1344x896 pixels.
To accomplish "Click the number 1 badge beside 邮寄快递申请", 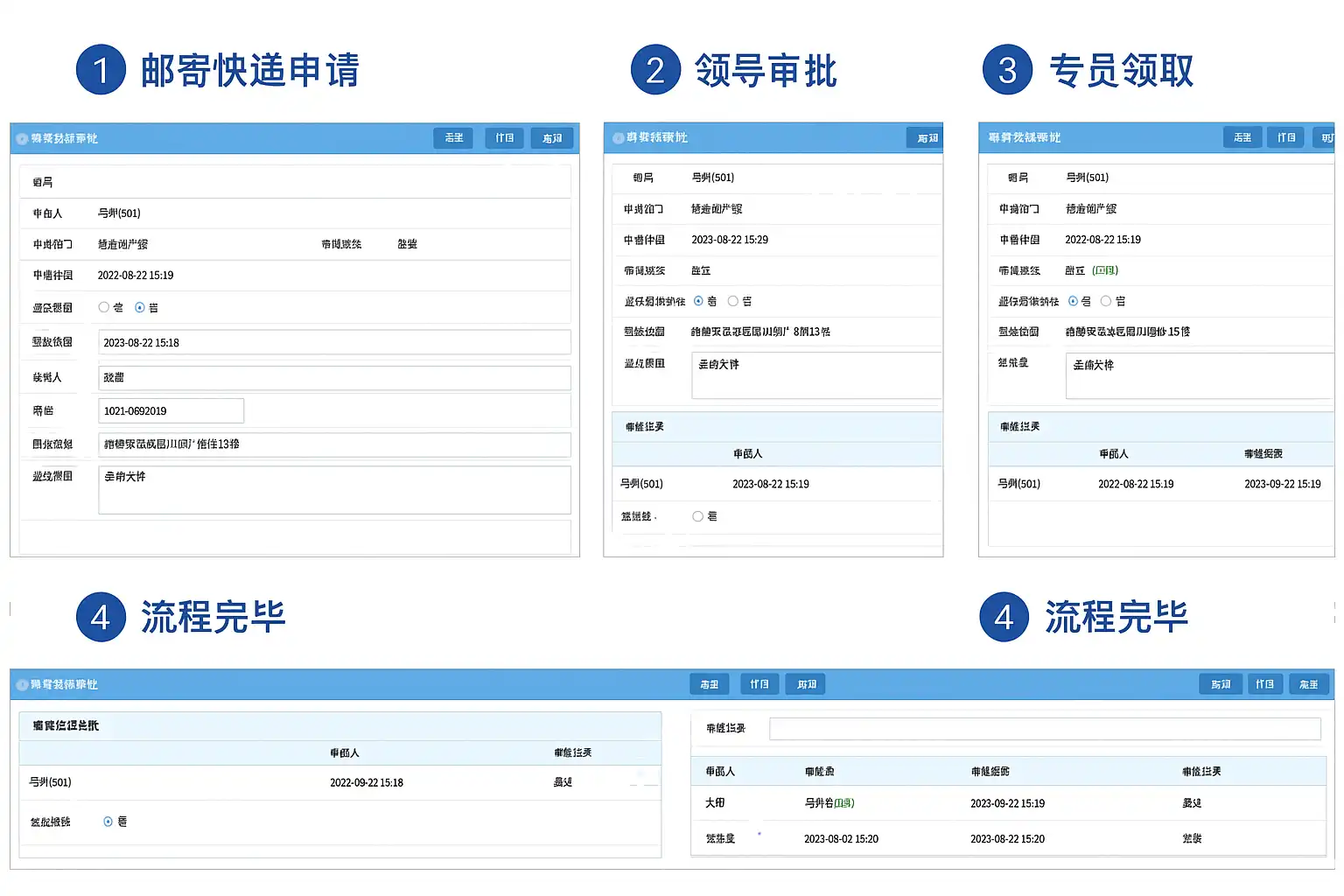I will point(101,70).
